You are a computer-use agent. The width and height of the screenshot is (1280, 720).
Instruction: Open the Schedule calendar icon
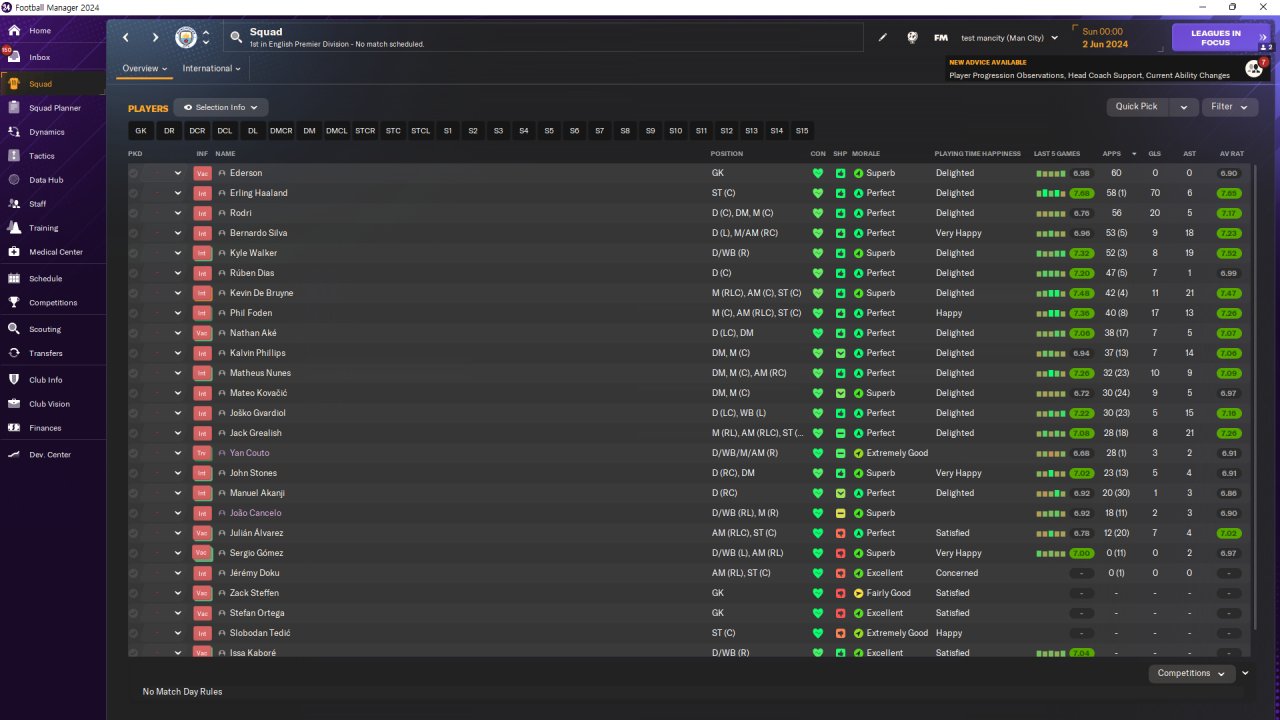pos(14,278)
